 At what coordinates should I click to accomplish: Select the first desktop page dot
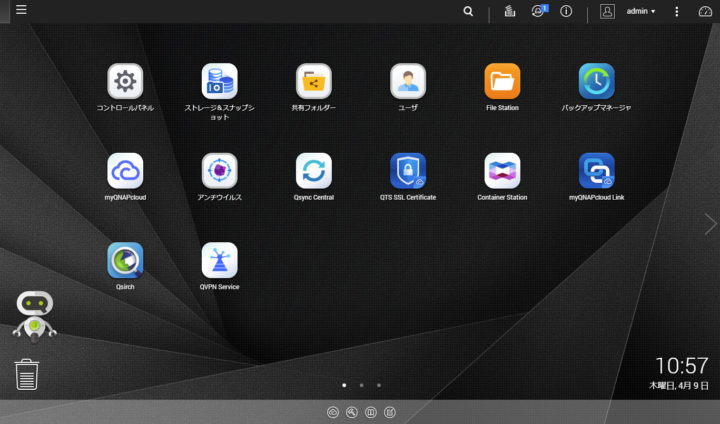click(344, 385)
